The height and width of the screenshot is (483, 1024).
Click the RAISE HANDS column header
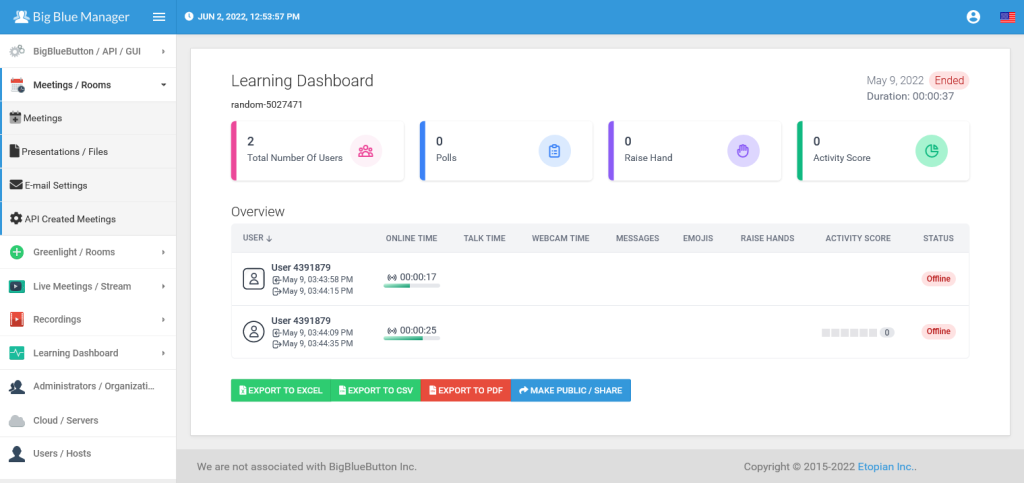(x=767, y=238)
